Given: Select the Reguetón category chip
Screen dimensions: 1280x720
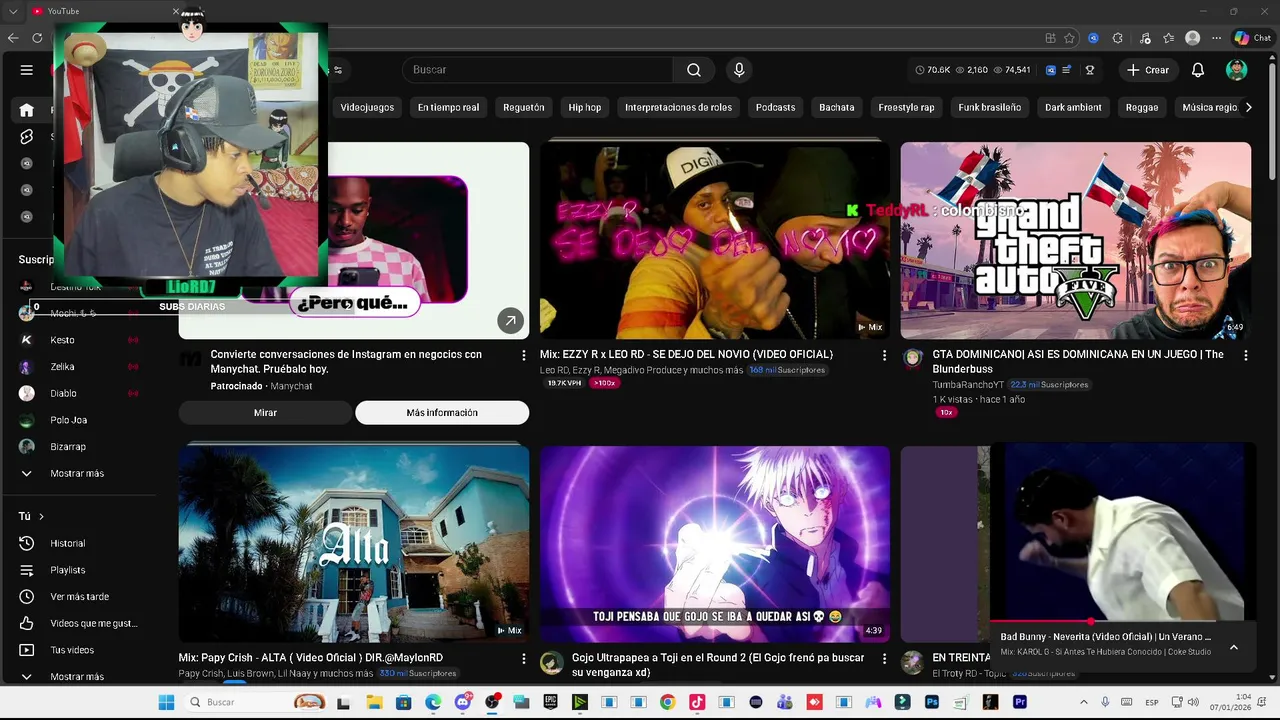Looking at the screenshot, I should click(x=524, y=107).
